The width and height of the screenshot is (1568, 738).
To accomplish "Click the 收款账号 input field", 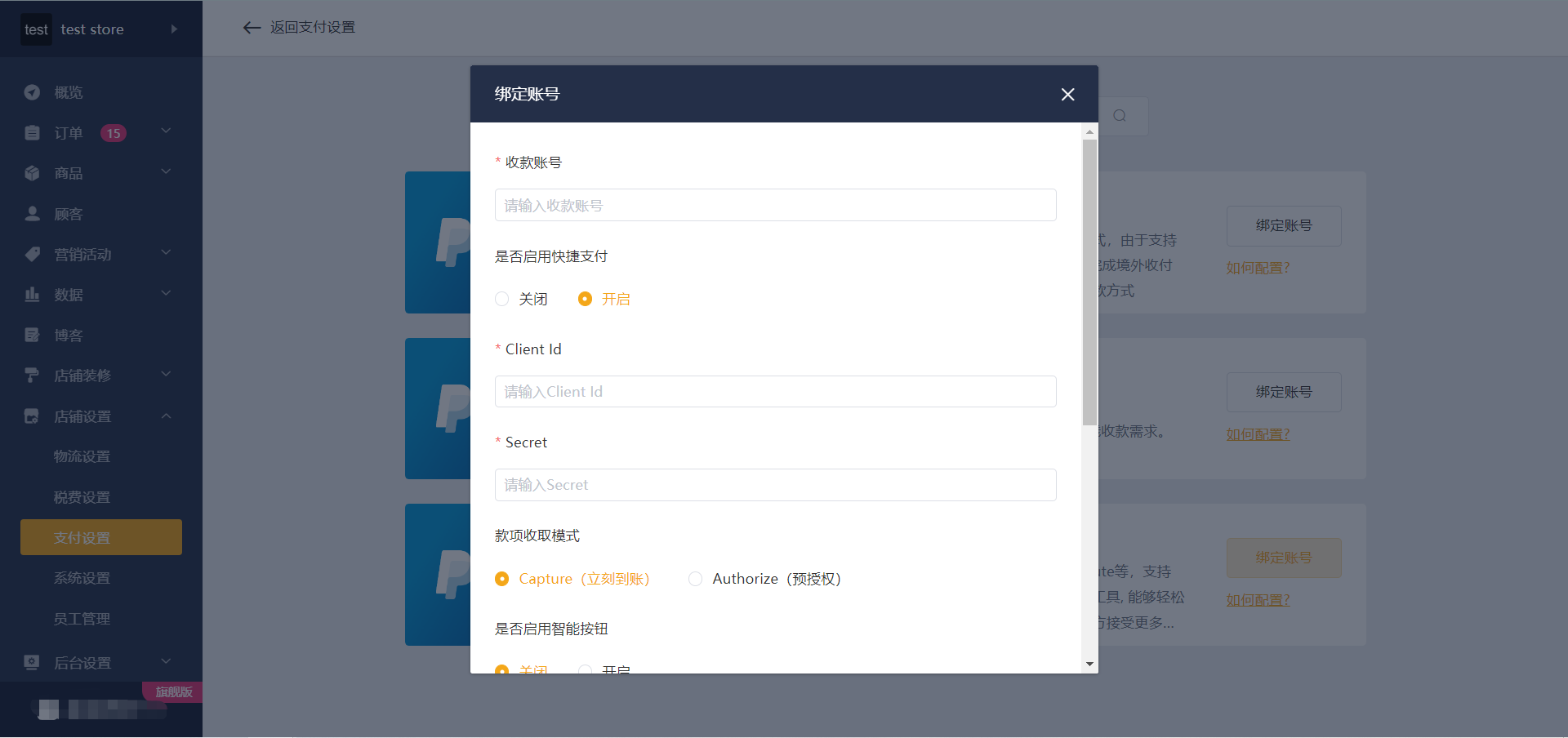I will click(776, 205).
